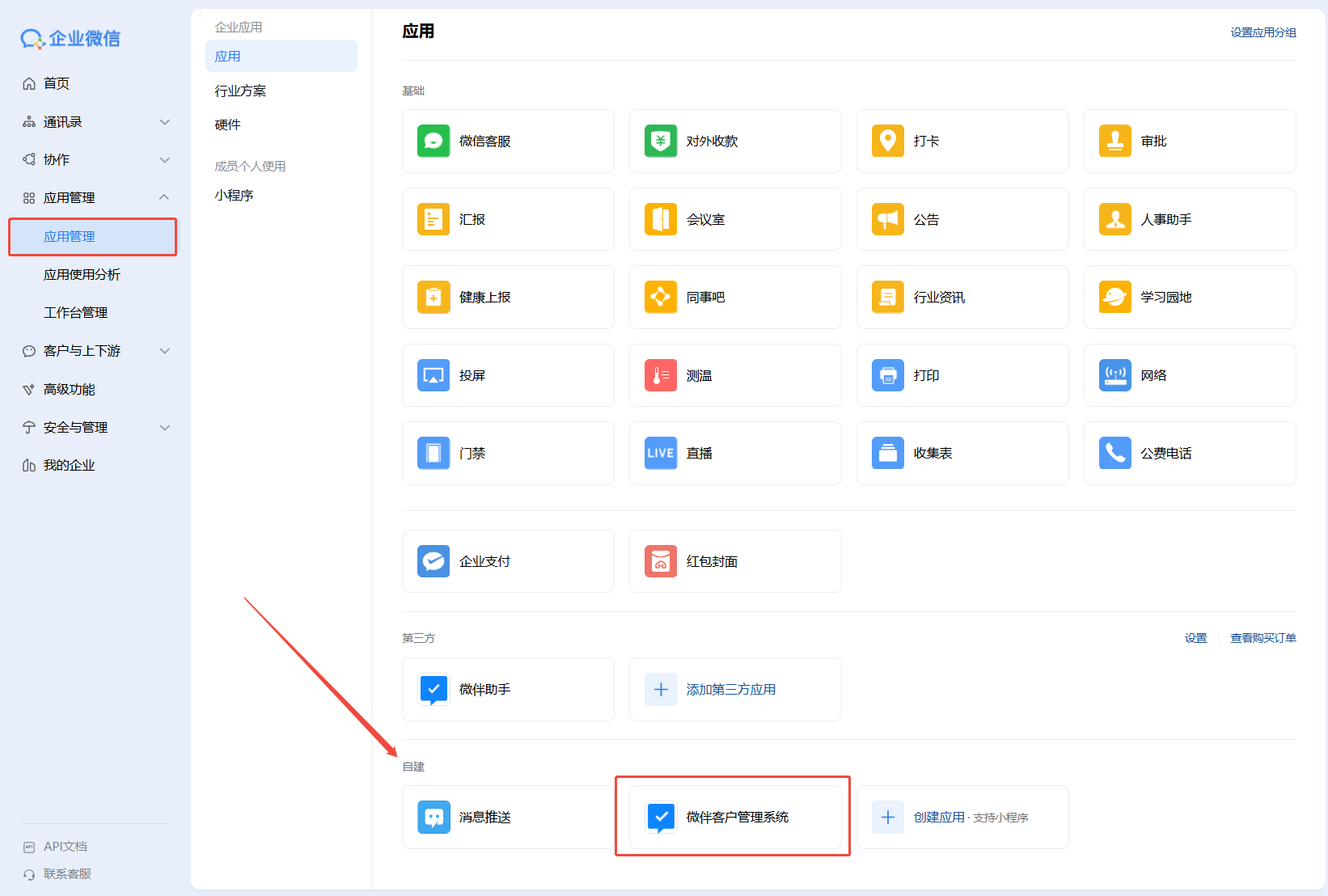Expand the 通讯录 sidebar chevron
The width and height of the screenshot is (1328, 896).
point(165,122)
